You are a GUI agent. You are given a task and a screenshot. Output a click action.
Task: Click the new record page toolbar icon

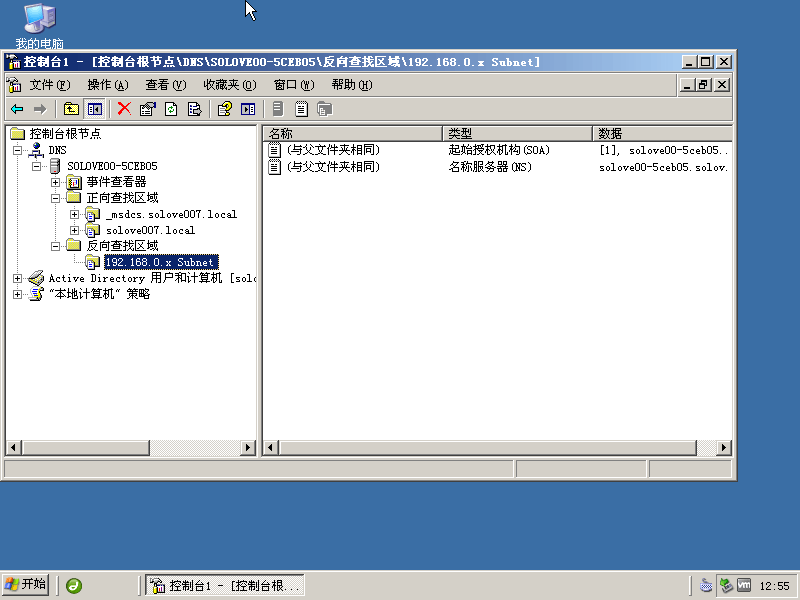pos(301,109)
